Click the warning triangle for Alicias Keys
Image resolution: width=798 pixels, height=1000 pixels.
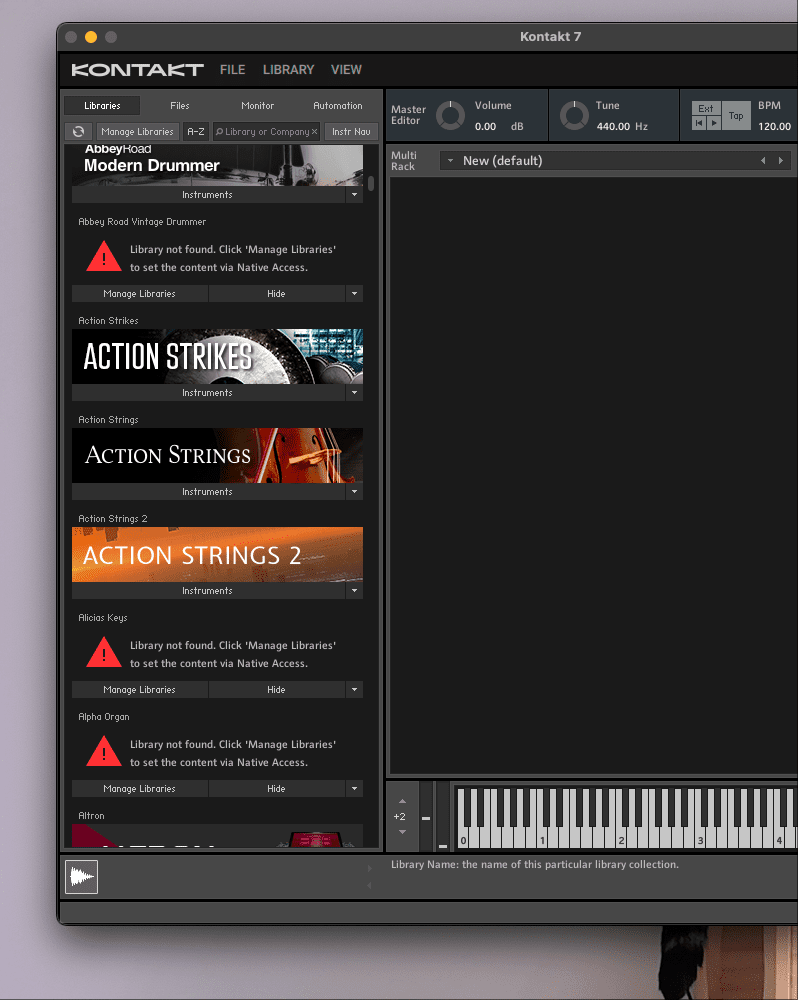tap(103, 652)
